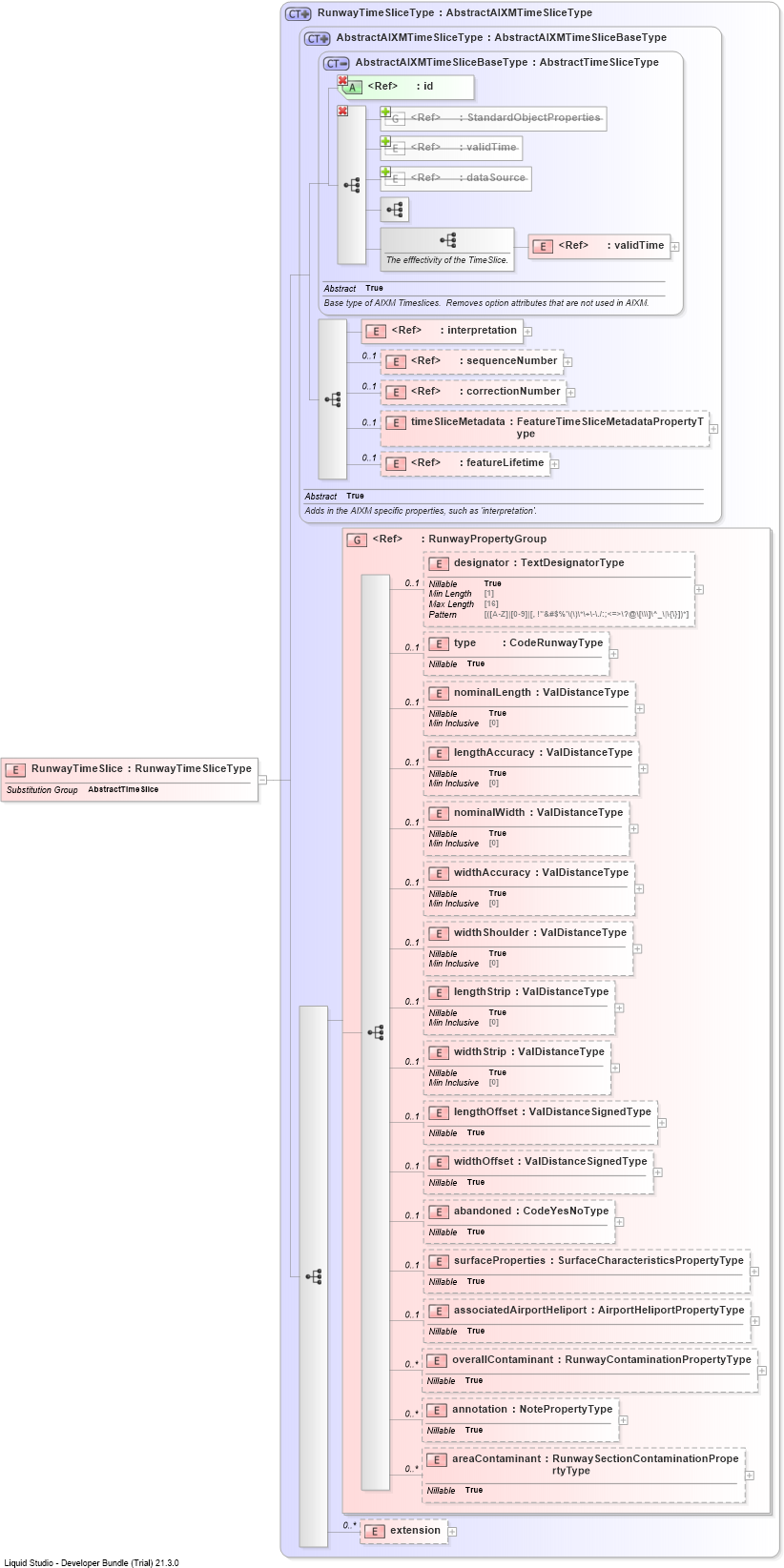
Task: Click the E icon of featureLifetime ref
Action: tap(396, 463)
